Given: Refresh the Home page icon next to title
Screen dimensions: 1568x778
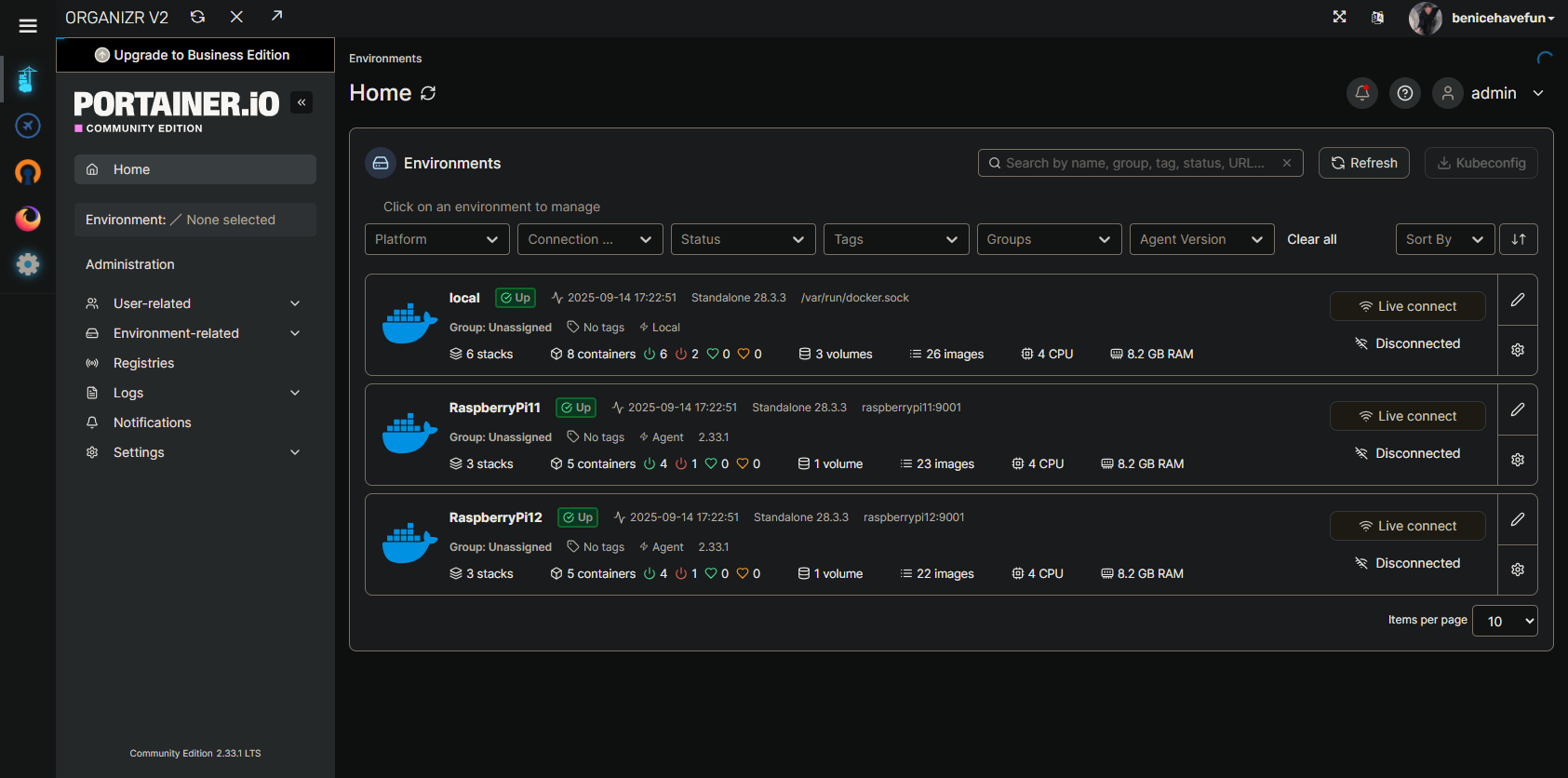Looking at the screenshot, I should pos(428,93).
